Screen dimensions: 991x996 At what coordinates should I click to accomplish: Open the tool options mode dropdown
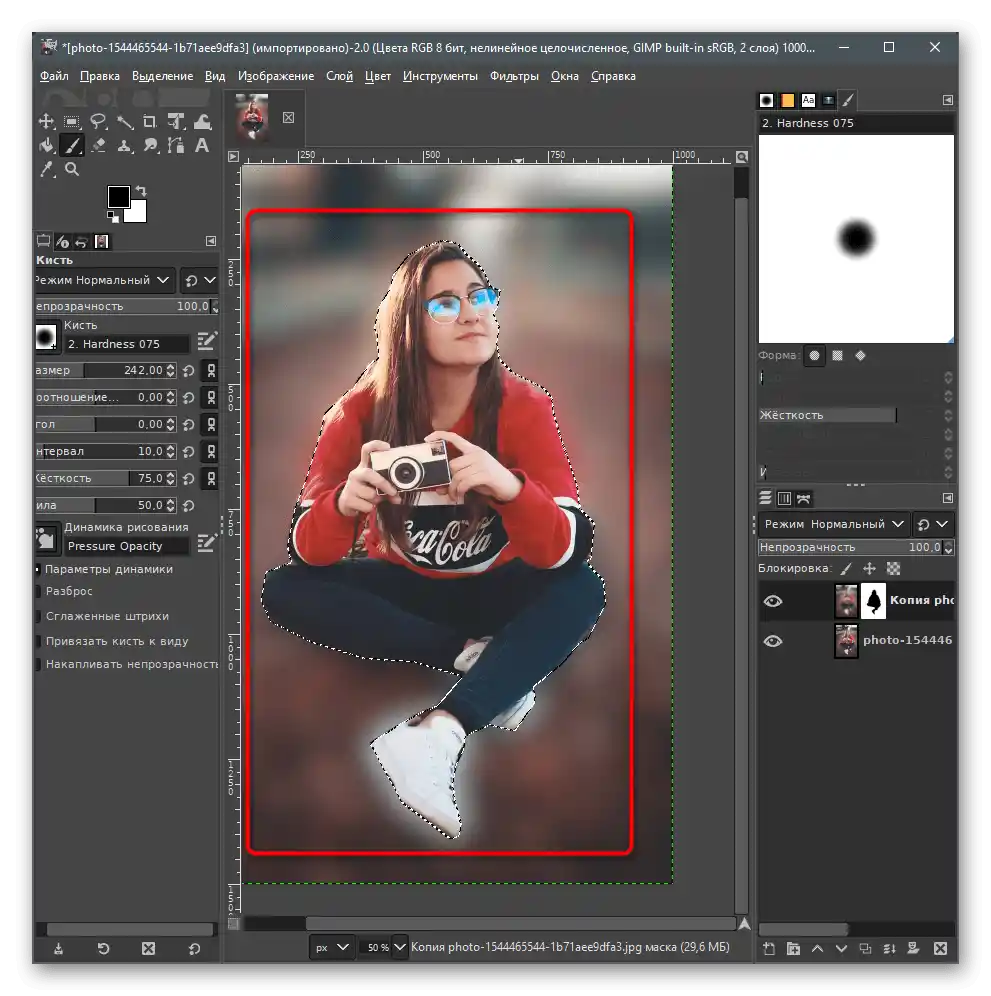tap(104, 280)
